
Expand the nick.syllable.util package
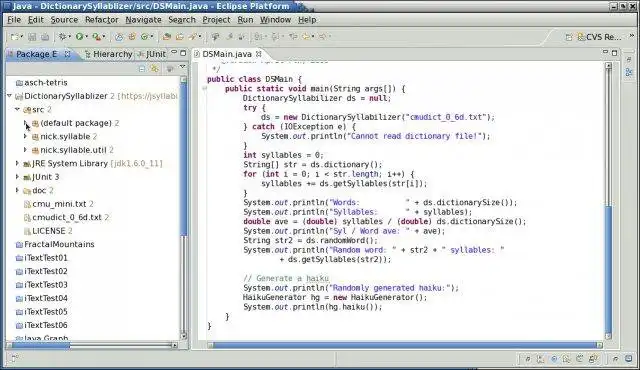coord(25,150)
